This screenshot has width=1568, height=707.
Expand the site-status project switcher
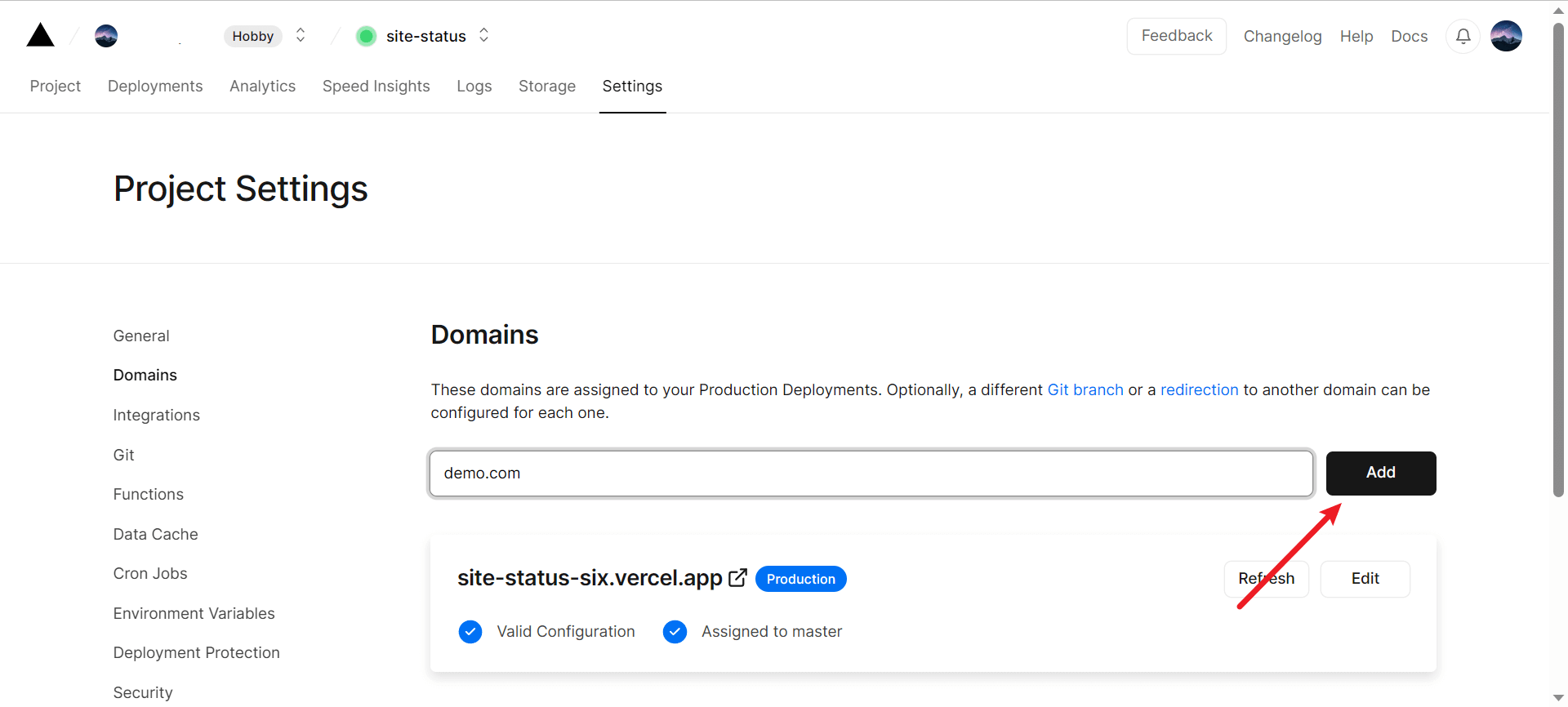[x=484, y=35]
